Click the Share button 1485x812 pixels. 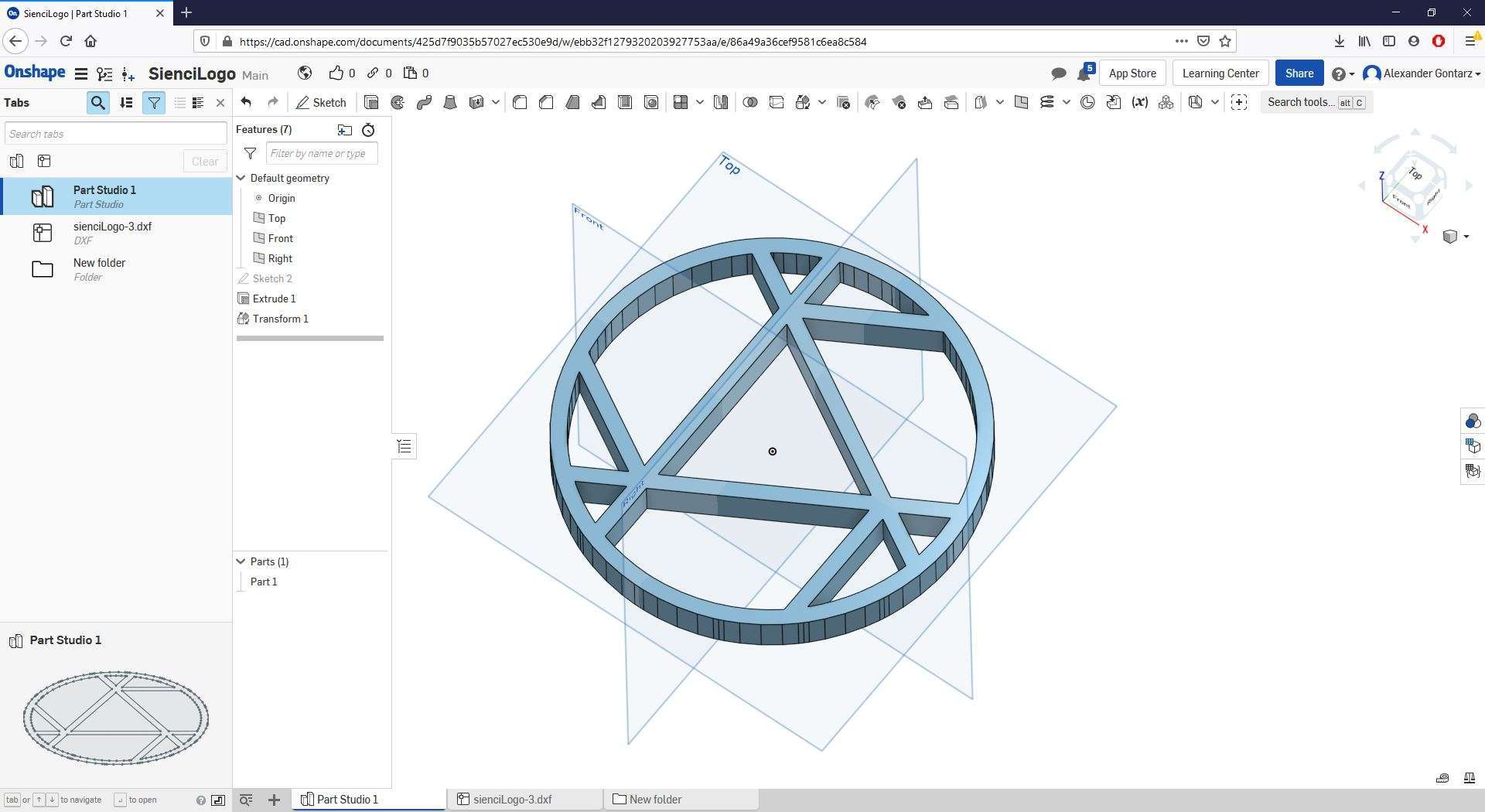click(1299, 73)
